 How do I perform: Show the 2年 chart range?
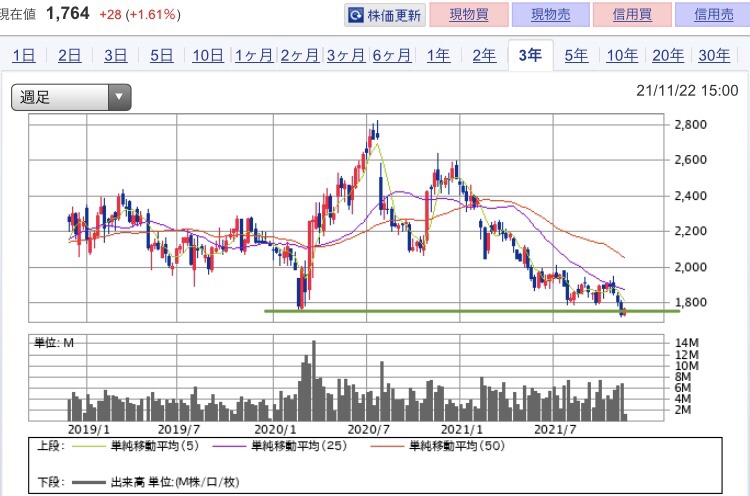(x=484, y=55)
